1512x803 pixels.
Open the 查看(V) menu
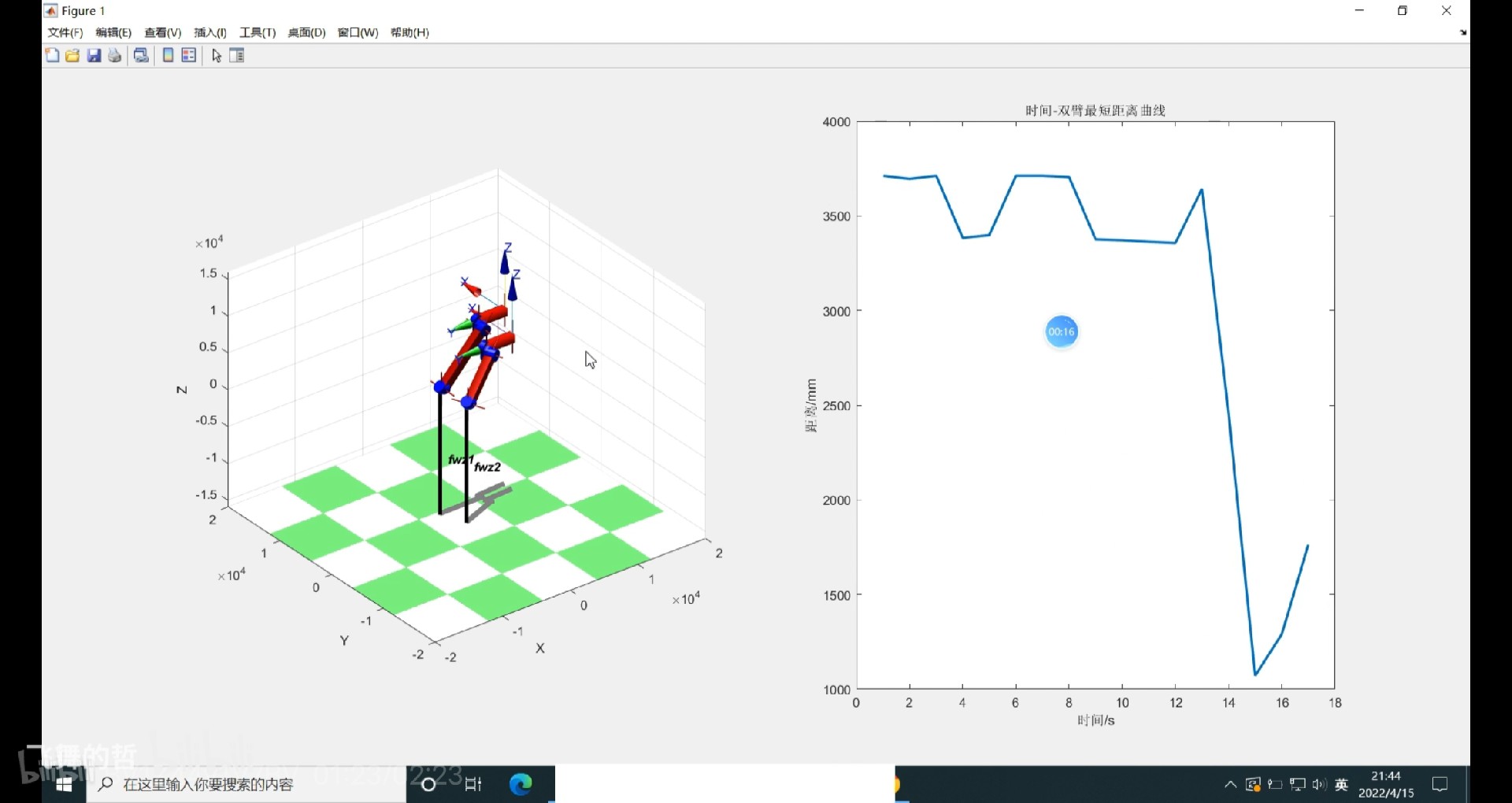[163, 32]
